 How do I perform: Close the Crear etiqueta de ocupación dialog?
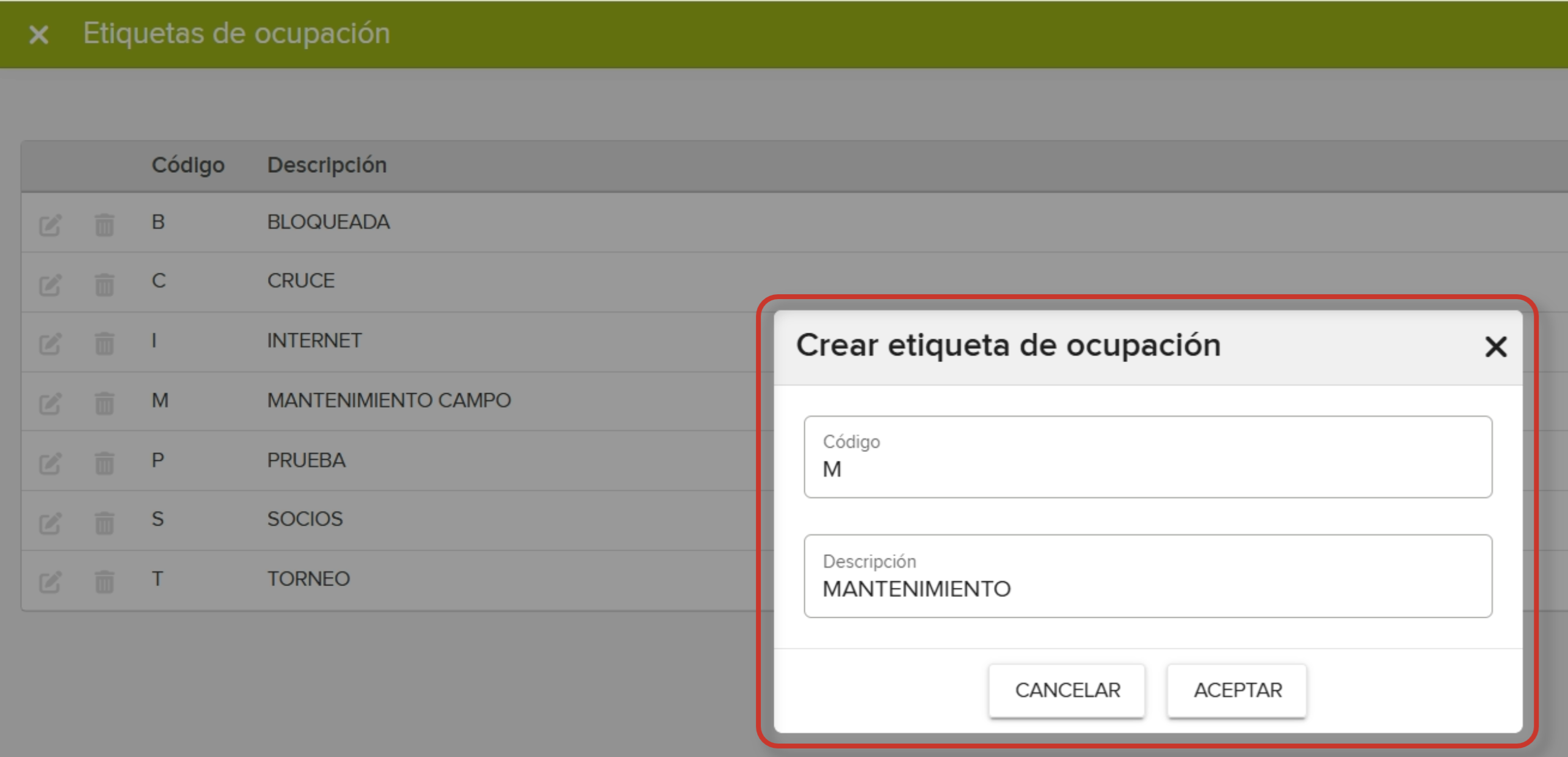(1497, 347)
